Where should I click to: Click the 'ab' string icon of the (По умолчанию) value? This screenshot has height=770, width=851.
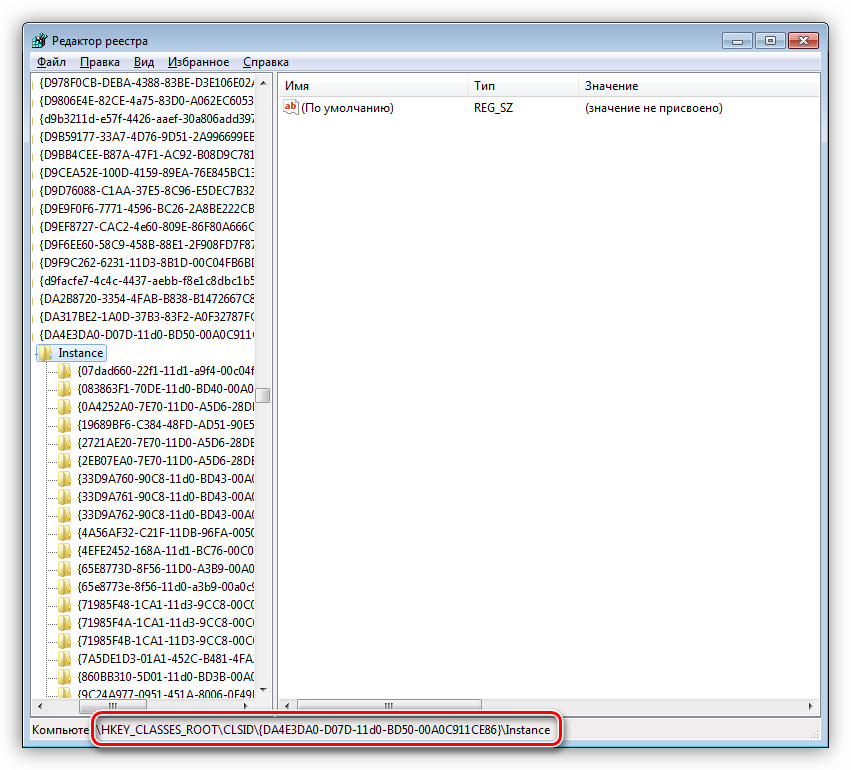291,107
